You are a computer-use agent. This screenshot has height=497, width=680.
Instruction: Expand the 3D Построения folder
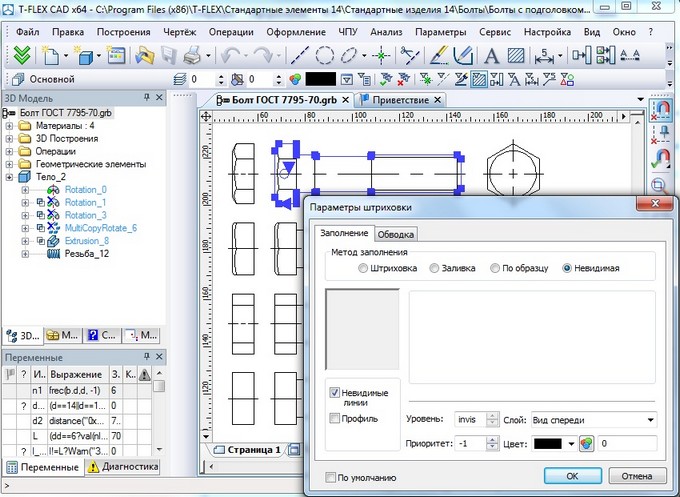9,139
